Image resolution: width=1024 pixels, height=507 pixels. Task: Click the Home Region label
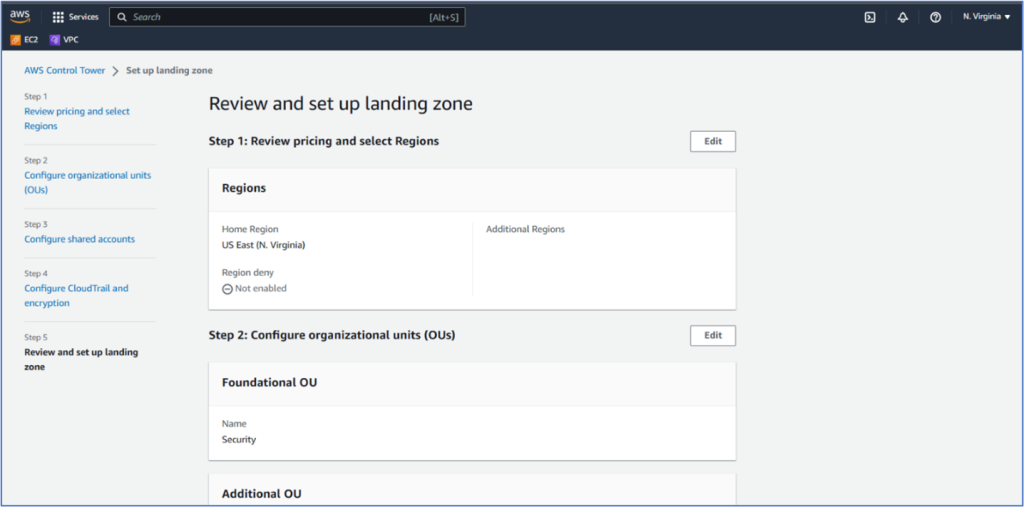(250, 229)
